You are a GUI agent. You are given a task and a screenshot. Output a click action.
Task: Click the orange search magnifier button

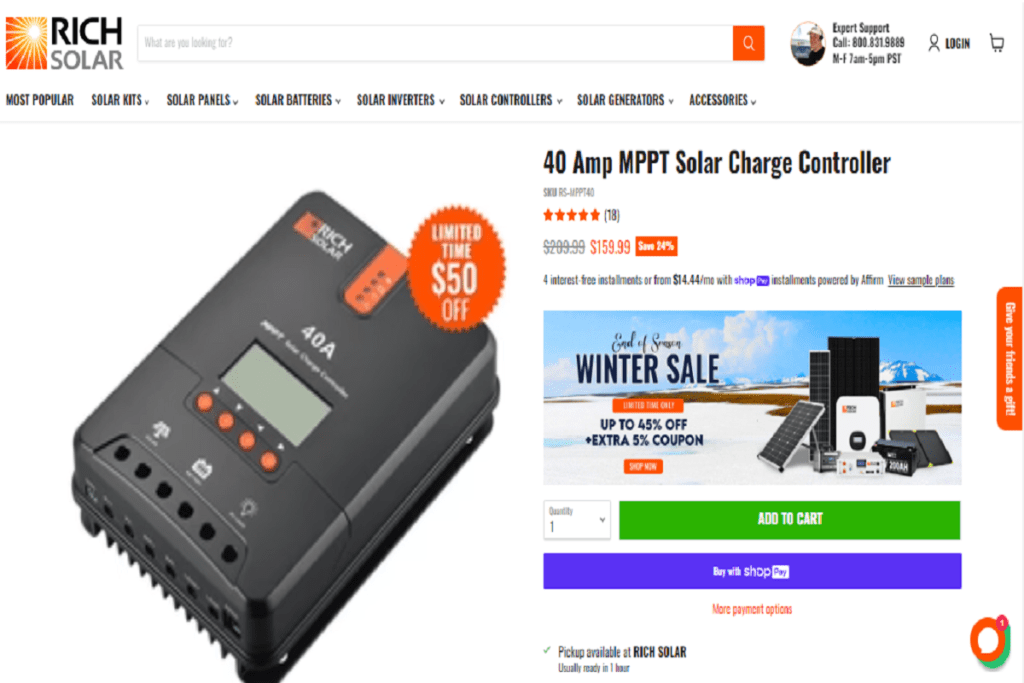coord(748,43)
